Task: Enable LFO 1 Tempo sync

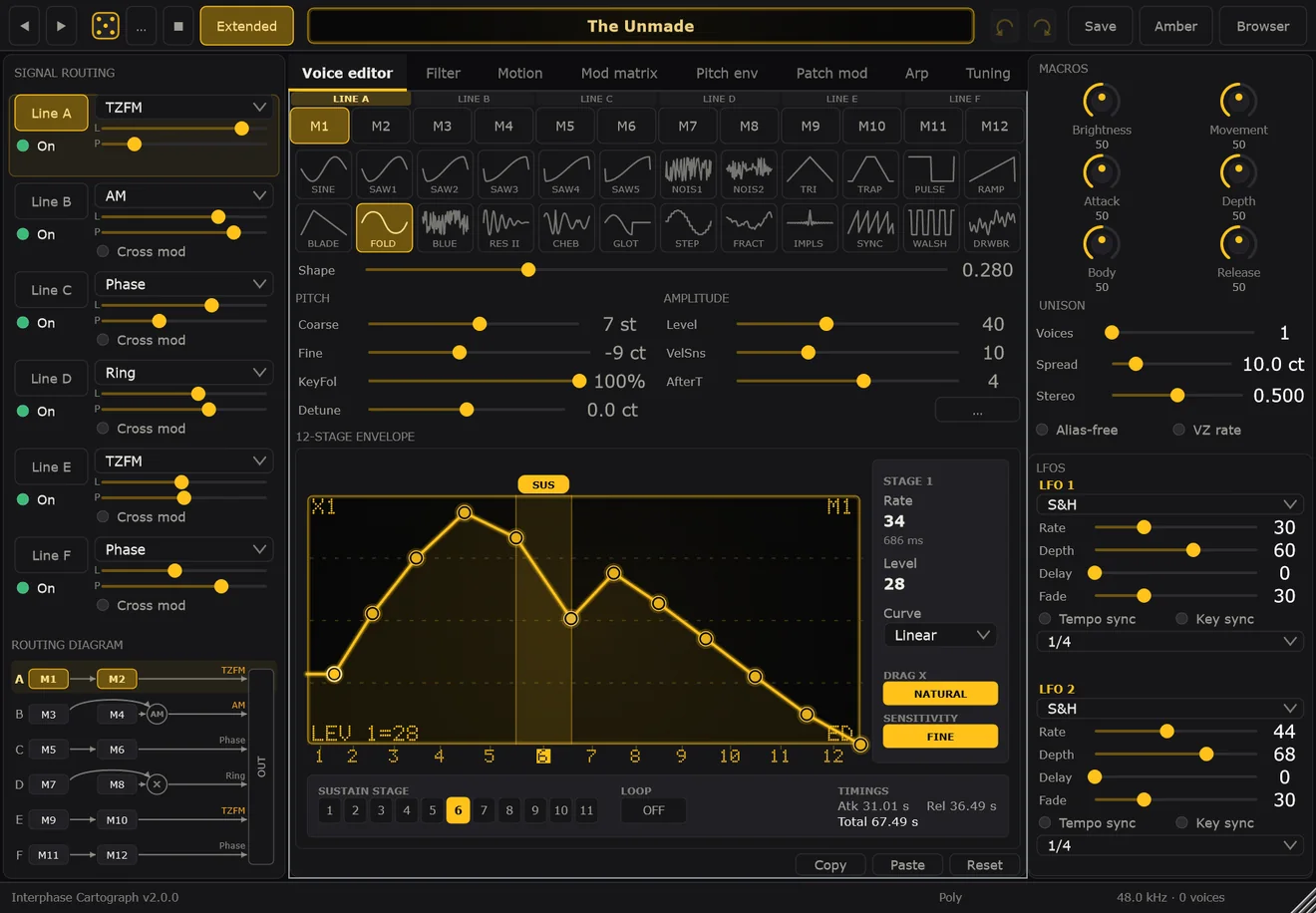Action: coord(1045,619)
